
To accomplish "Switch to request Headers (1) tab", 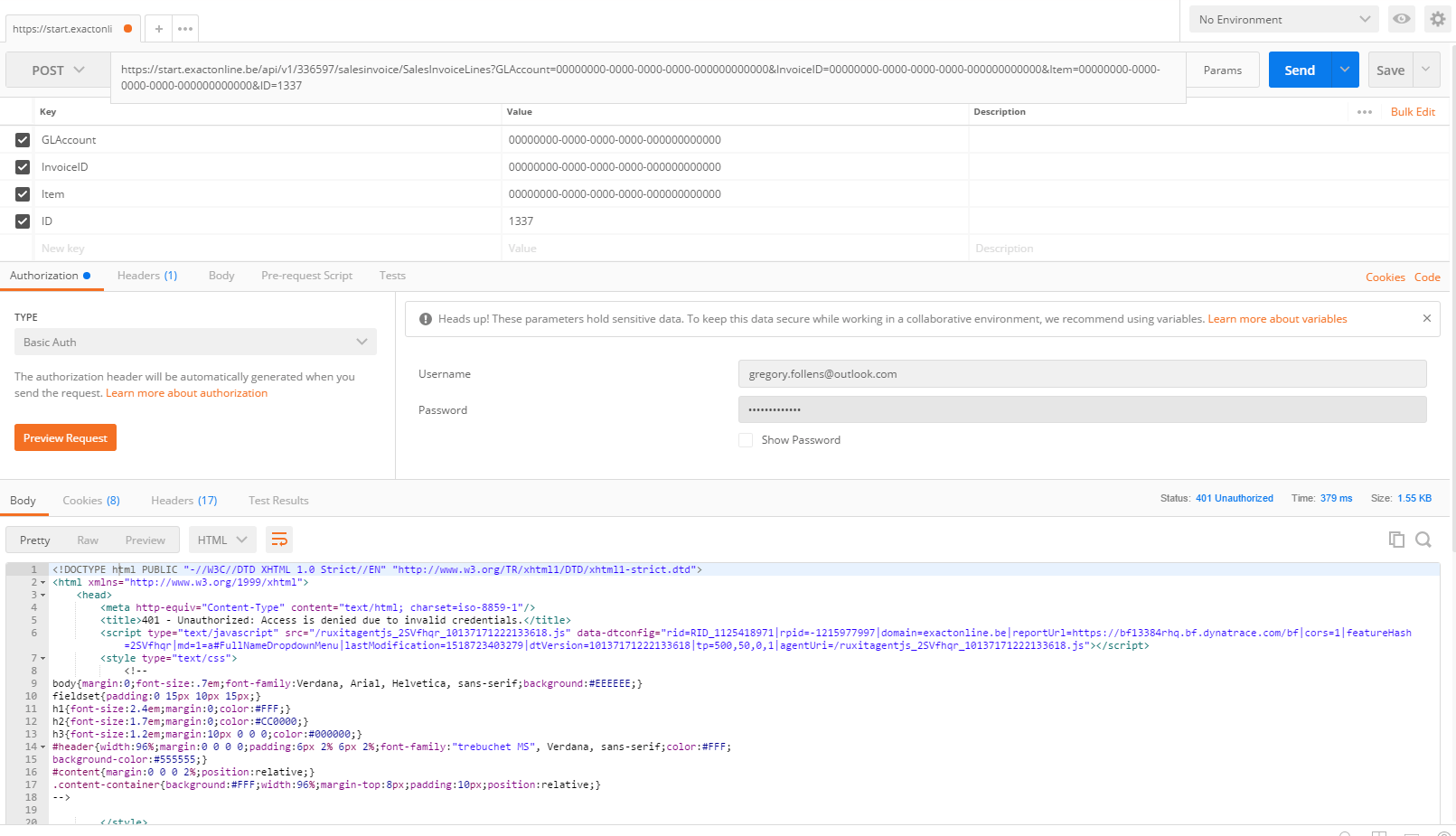I will (x=147, y=276).
